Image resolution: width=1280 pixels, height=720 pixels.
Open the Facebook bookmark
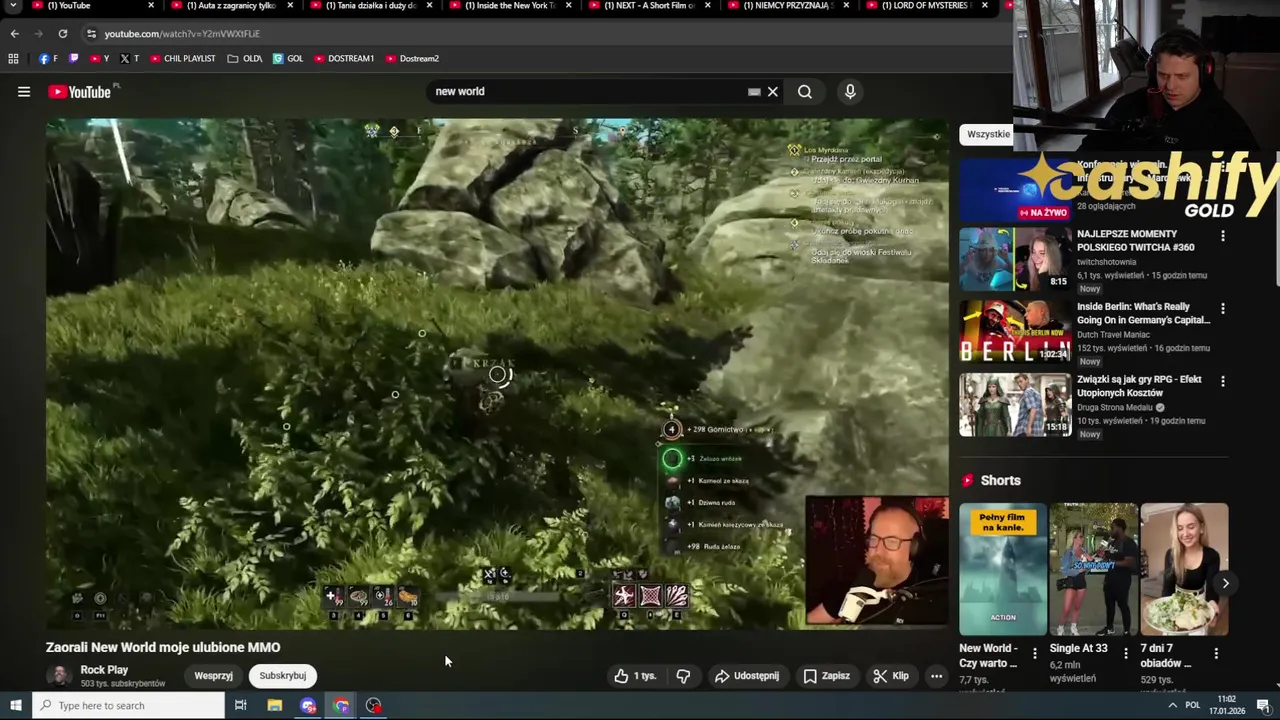(48, 59)
